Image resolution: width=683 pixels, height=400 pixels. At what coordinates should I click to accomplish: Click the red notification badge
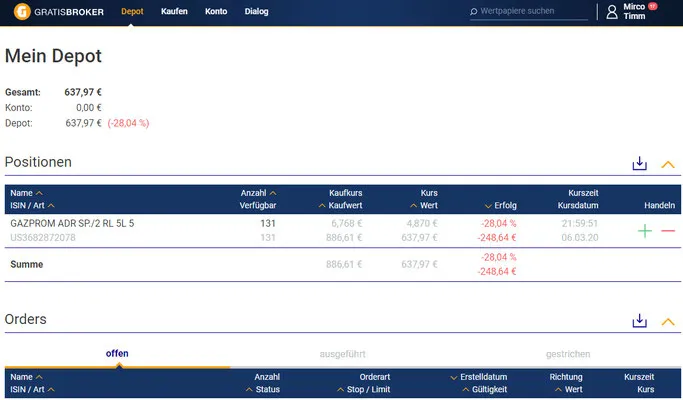[x=652, y=6]
